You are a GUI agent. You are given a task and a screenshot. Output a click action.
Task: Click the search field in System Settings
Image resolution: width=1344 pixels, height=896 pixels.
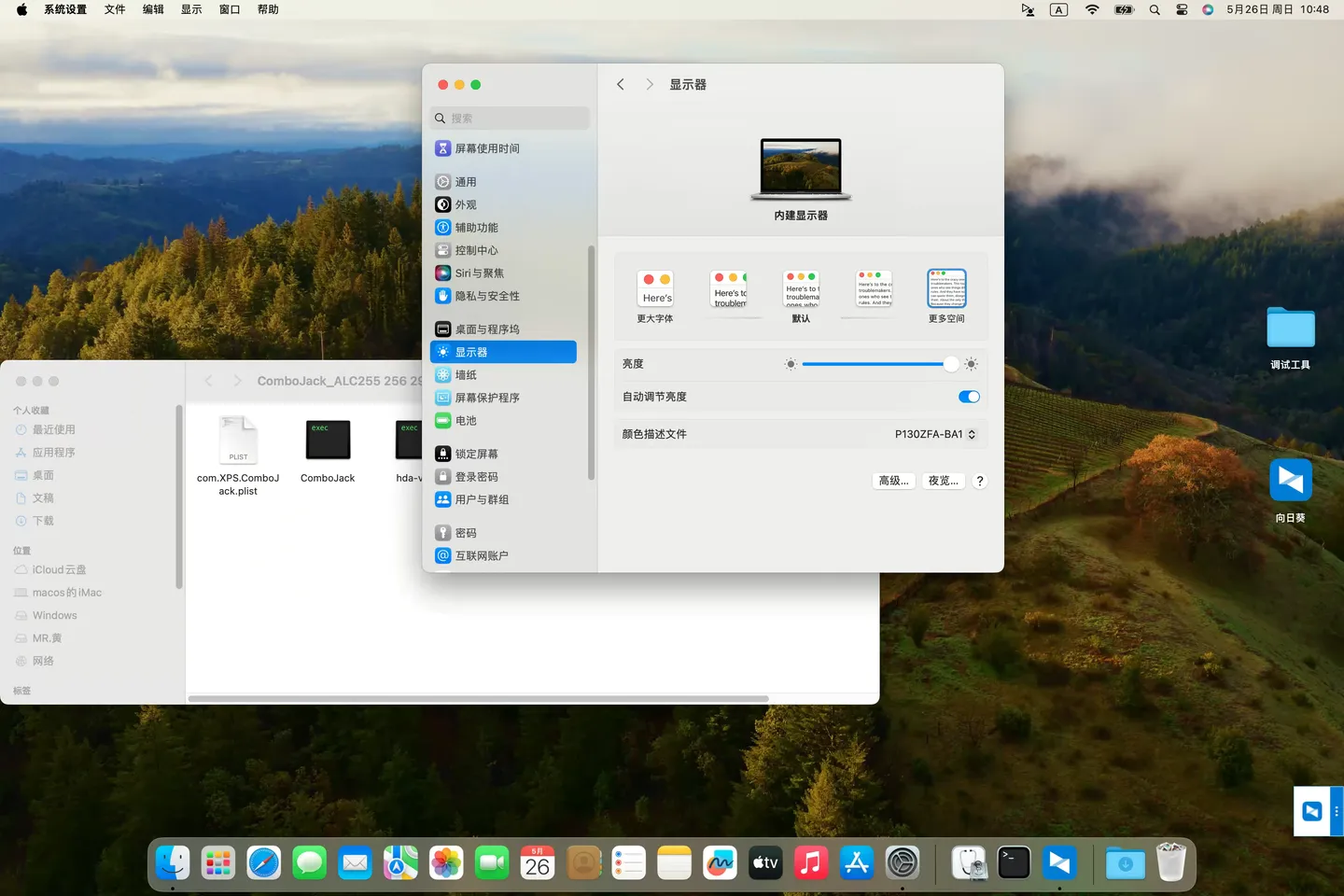(x=509, y=118)
